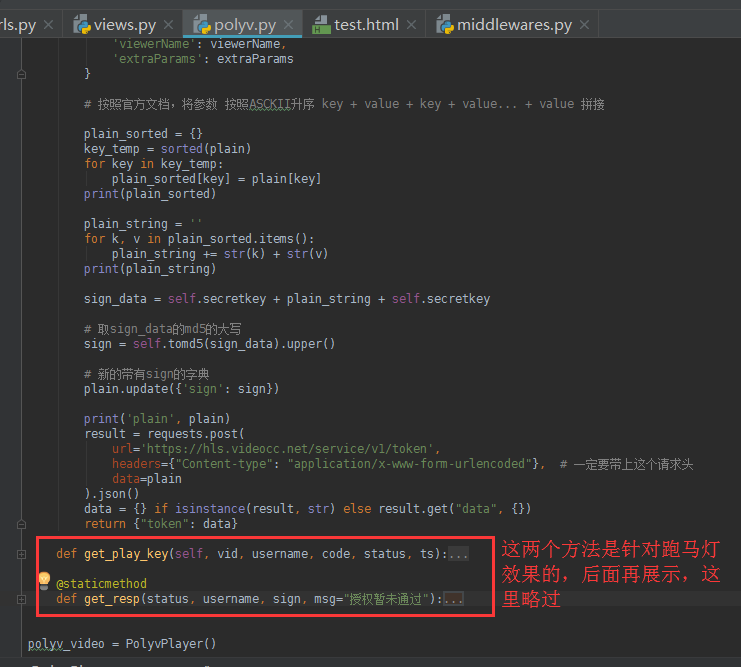Click the 'plain_sorted = {}' line
This screenshot has height=667, width=741.
pos(143,134)
